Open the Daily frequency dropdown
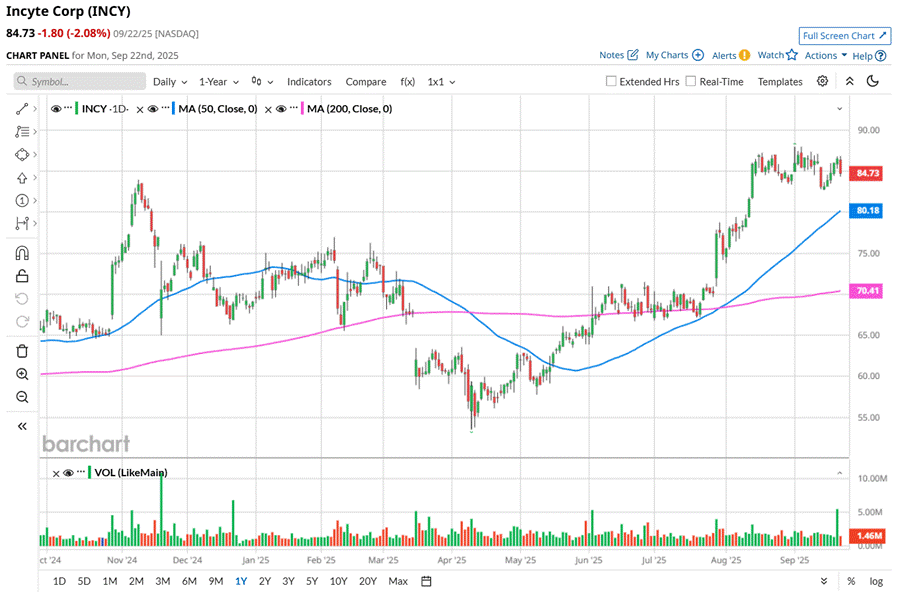 coord(169,82)
